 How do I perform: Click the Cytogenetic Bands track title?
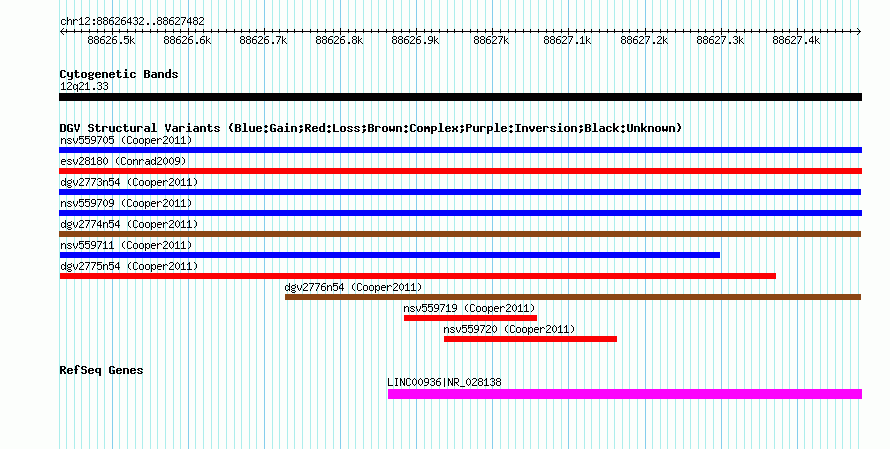119,74
